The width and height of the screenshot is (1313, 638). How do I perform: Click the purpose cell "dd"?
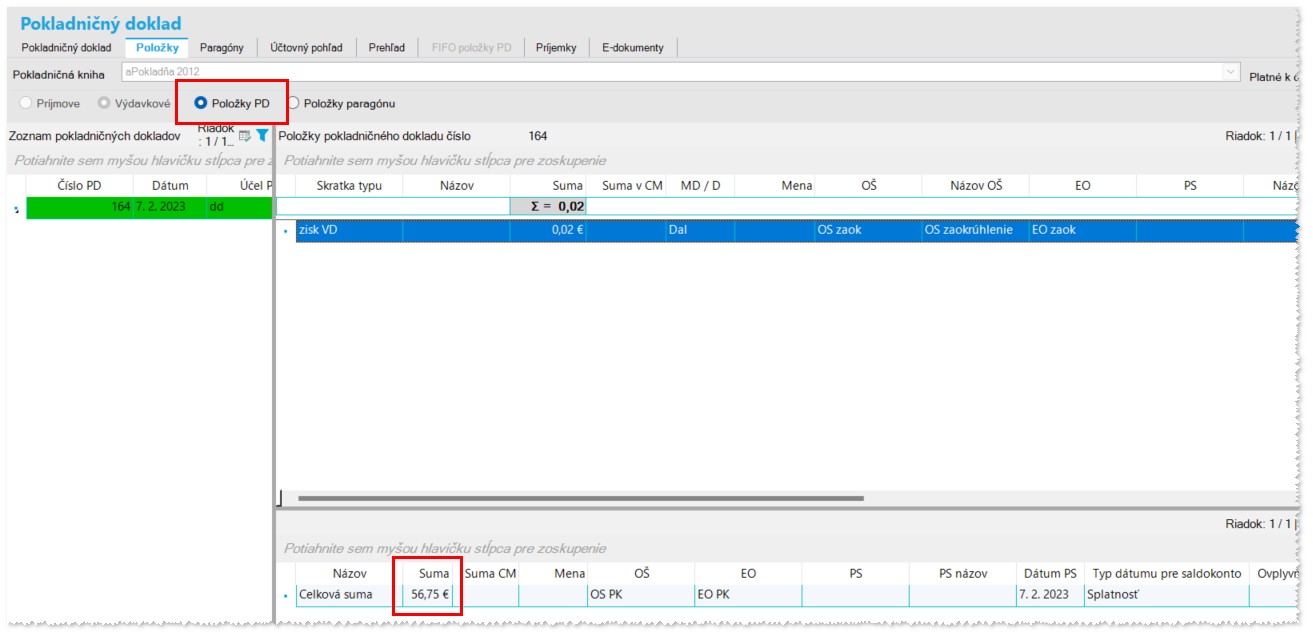[239, 208]
